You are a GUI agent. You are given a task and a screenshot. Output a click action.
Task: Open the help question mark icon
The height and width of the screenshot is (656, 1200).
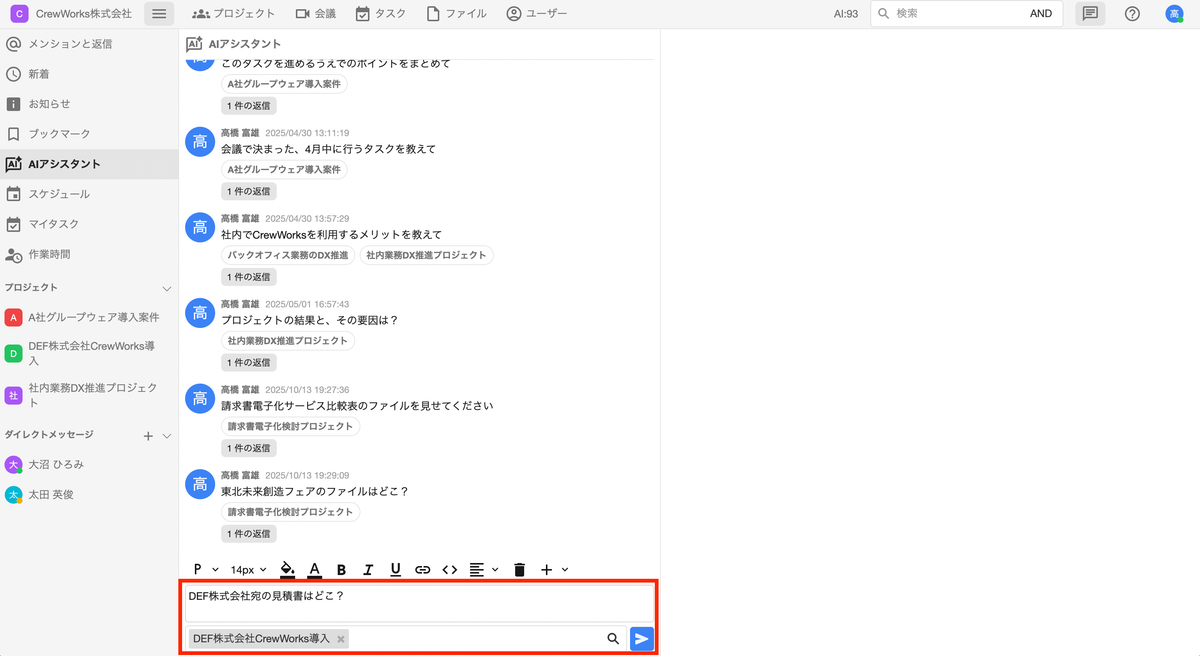pyautogui.click(x=1132, y=14)
